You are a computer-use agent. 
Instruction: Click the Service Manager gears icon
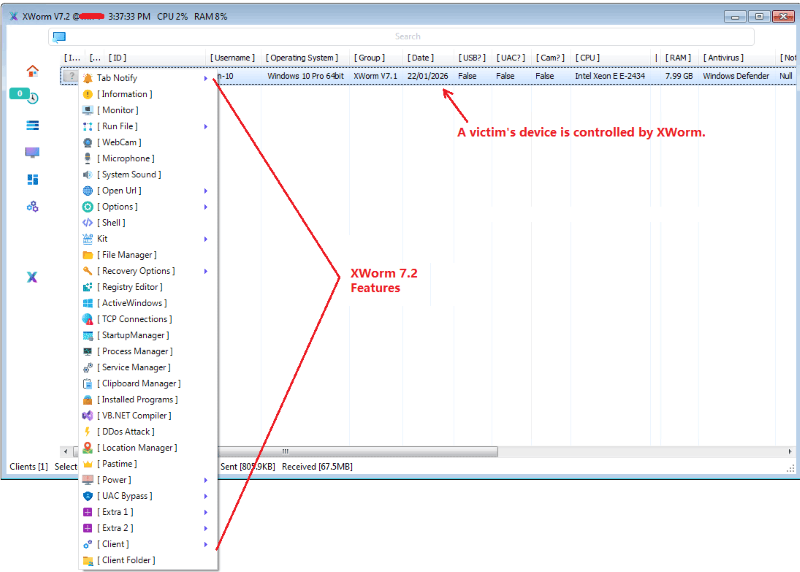coord(88,367)
